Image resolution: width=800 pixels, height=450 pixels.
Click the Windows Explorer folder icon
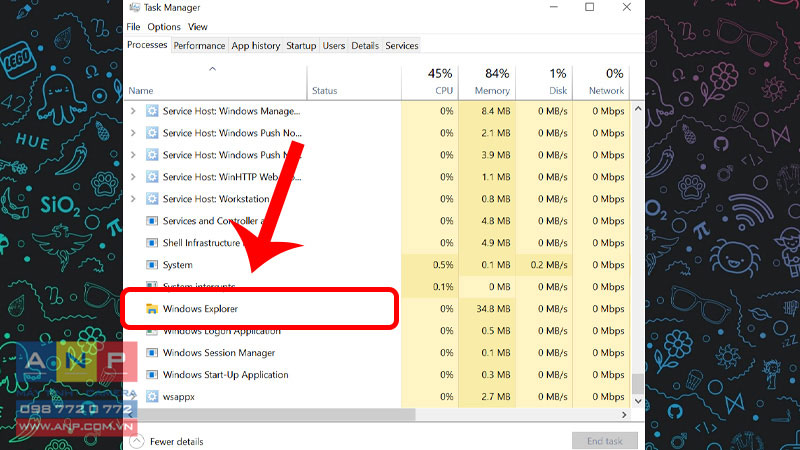coord(152,309)
